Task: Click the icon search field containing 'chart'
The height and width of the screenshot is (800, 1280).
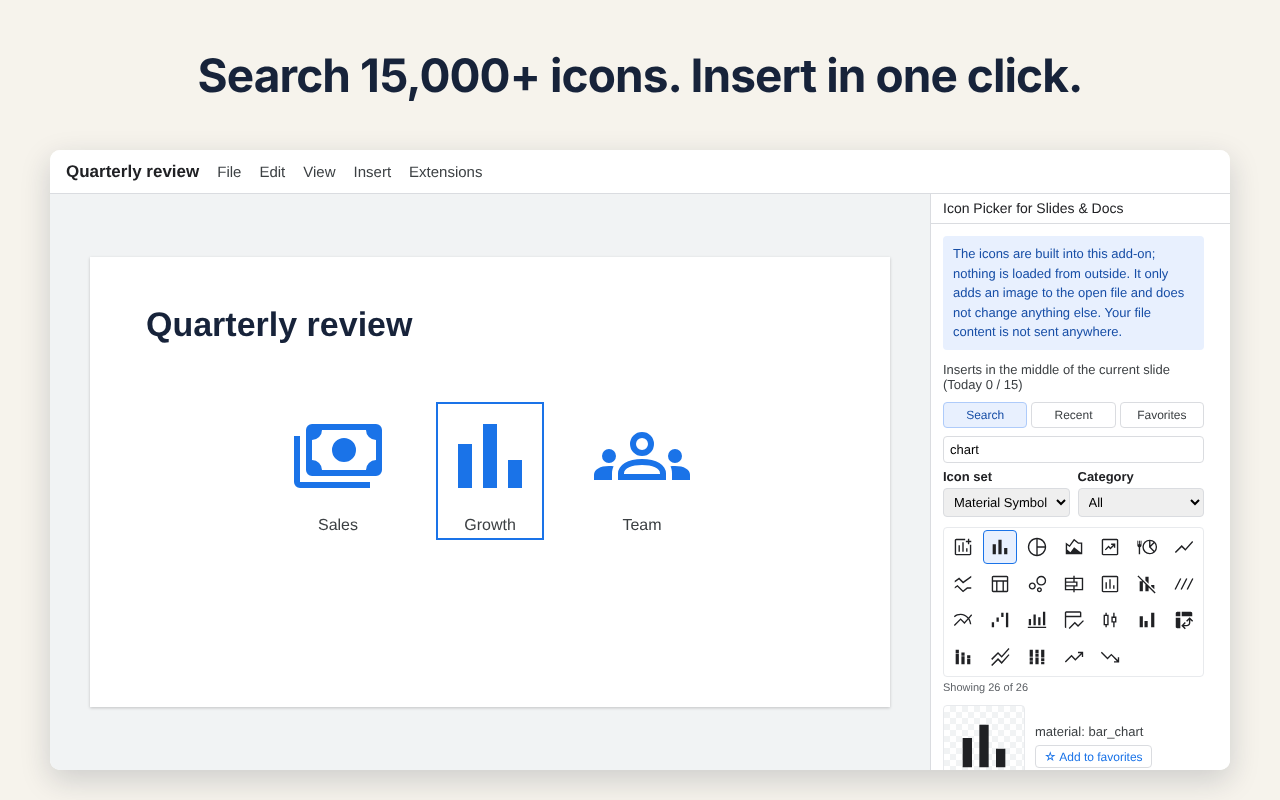Action: point(1073,450)
